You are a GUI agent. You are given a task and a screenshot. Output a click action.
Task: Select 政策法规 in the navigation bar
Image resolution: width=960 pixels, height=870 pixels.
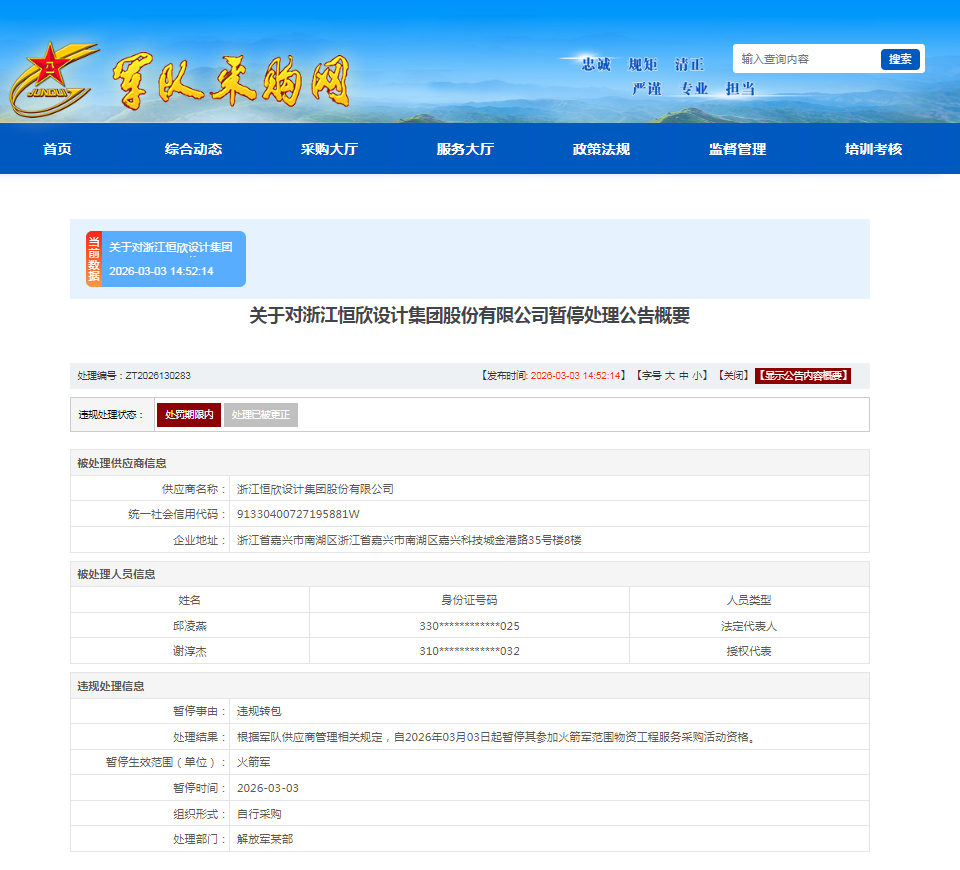pos(601,149)
